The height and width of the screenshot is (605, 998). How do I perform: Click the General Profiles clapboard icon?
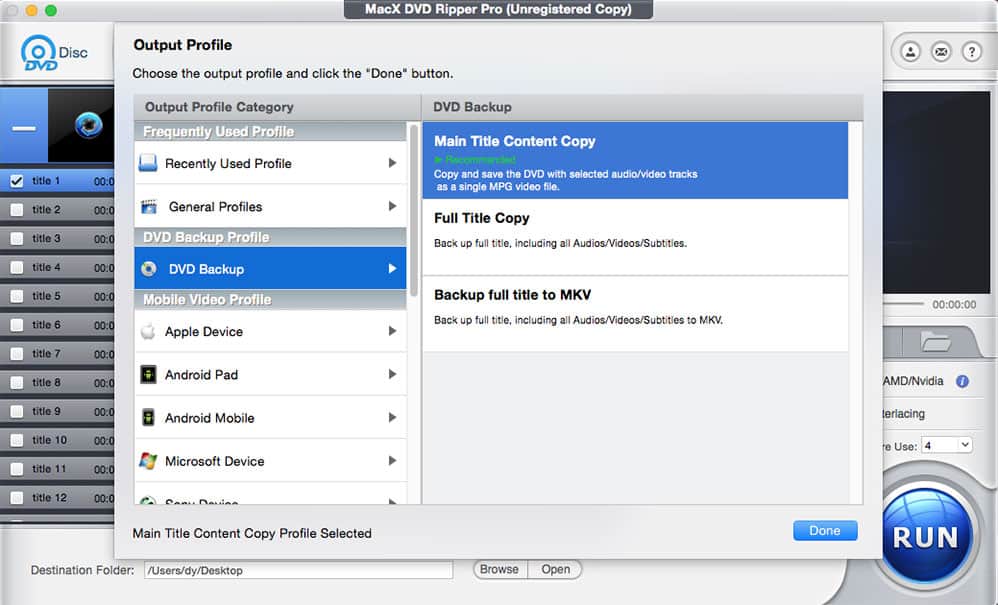tap(149, 206)
